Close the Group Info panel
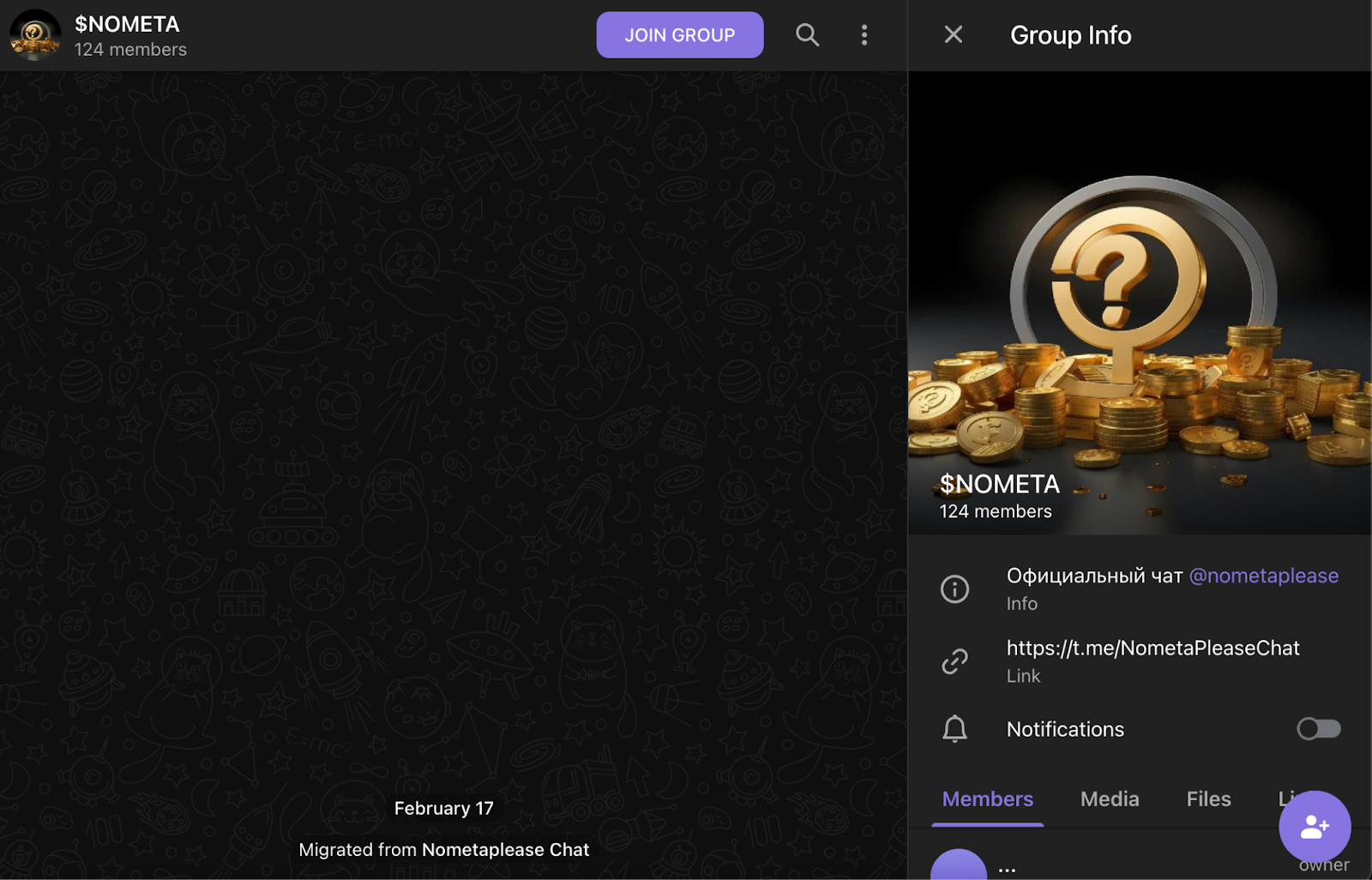This screenshot has width=1372, height=880. pyautogui.click(x=954, y=35)
